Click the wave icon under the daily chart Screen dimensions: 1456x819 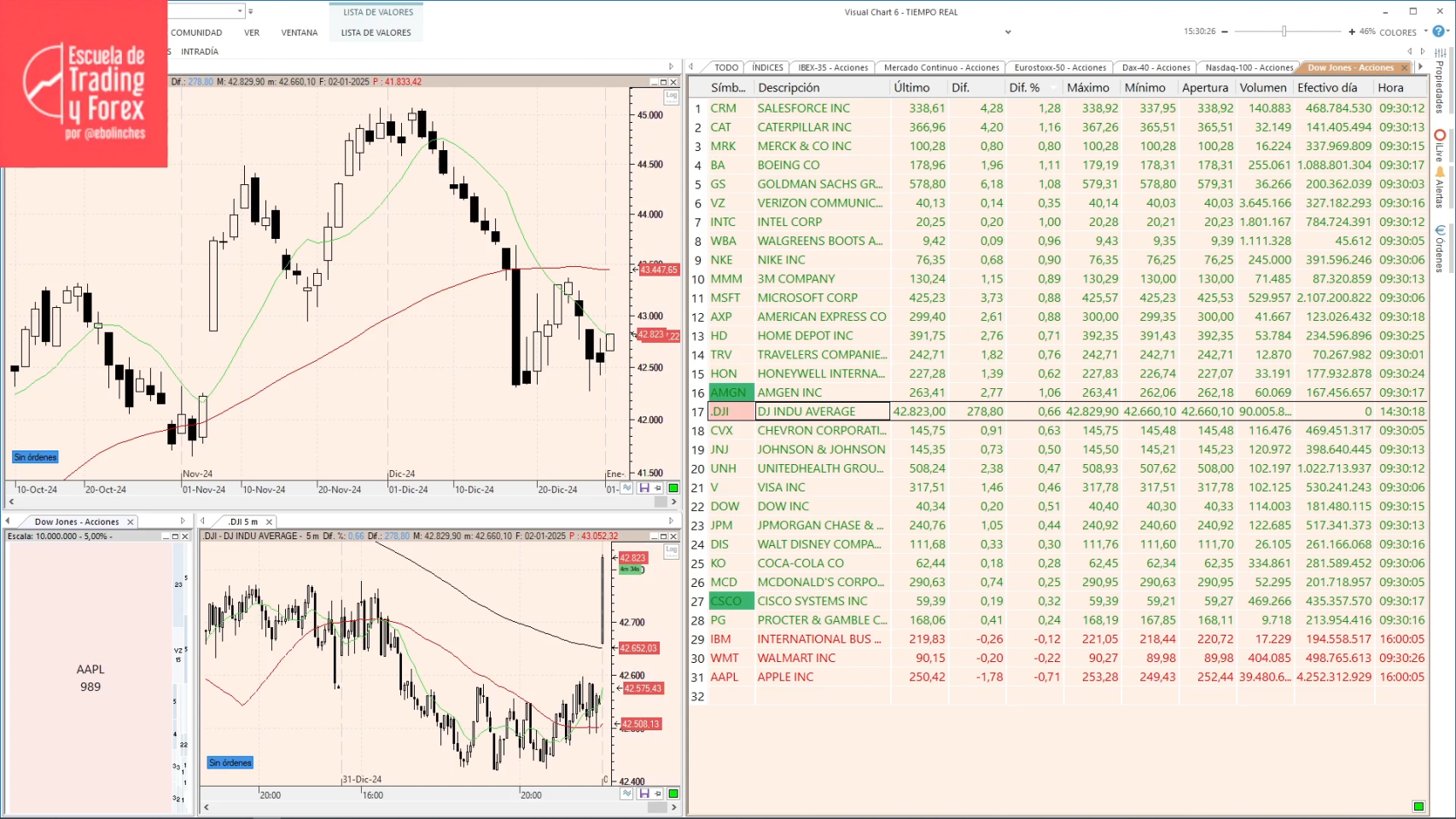pos(627,488)
